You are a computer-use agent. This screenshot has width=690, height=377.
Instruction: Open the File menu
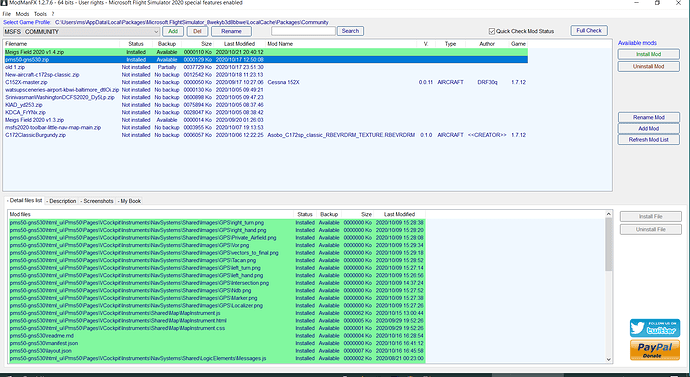coord(7,14)
